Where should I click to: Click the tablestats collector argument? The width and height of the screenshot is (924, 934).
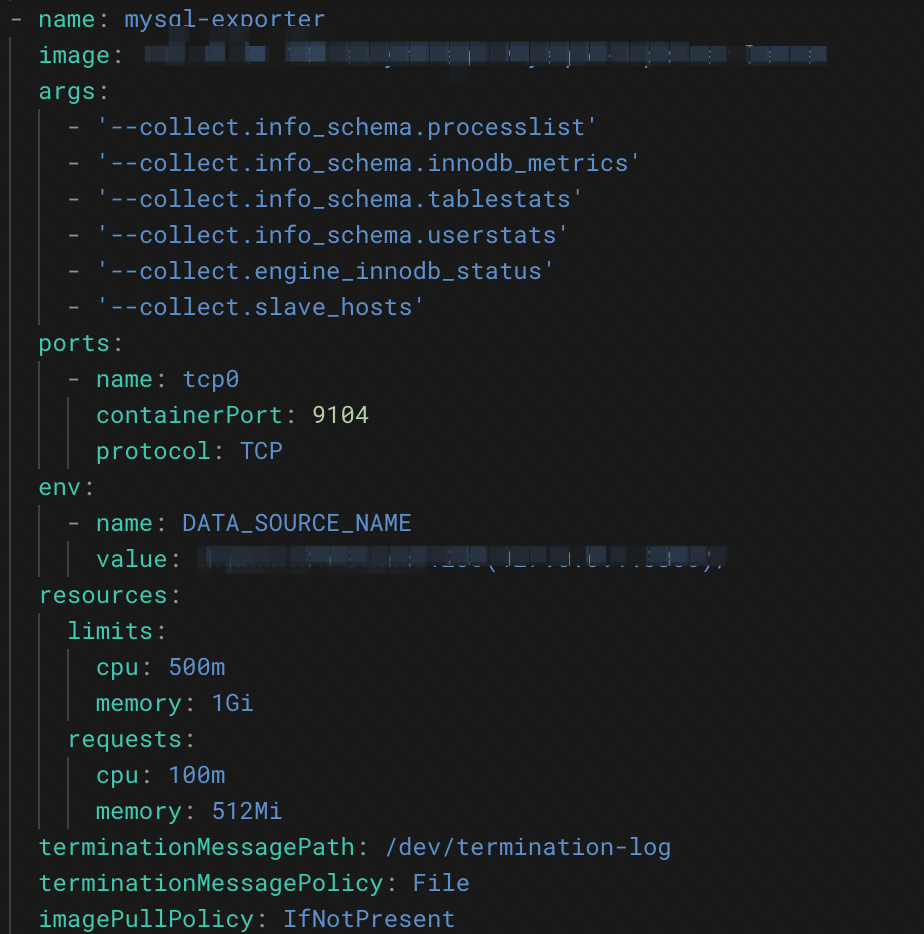340,199
